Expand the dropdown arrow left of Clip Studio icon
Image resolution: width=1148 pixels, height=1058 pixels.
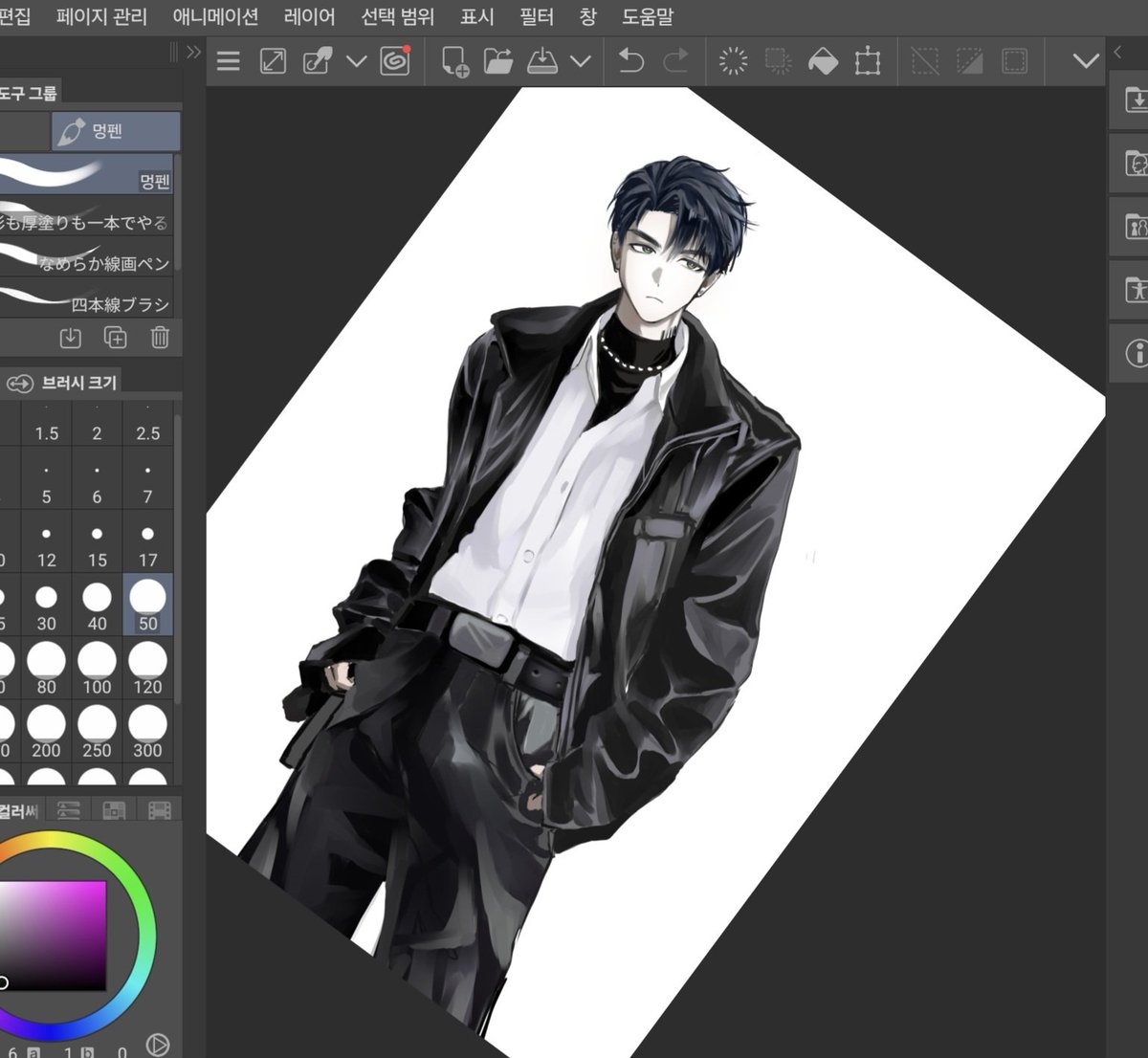click(356, 62)
